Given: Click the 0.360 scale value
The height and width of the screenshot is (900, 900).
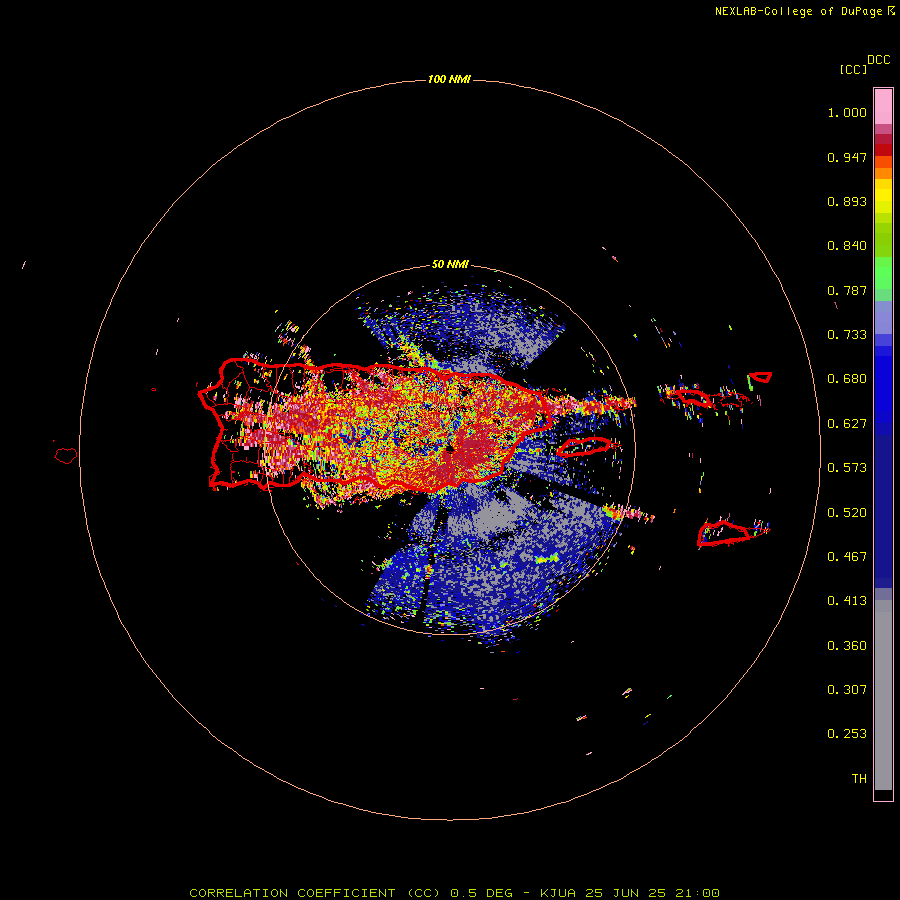Looking at the screenshot, I should (x=847, y=645).
